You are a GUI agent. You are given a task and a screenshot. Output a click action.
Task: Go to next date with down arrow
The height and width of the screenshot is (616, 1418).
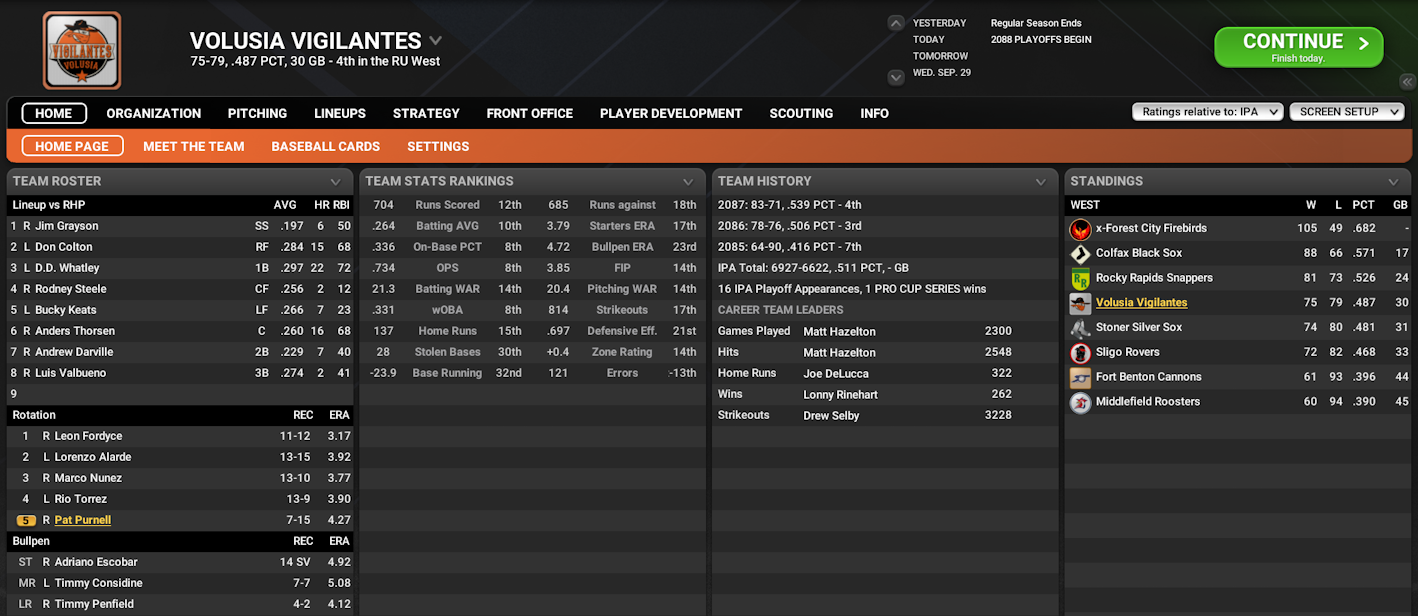pyautogui.click(x=896, y=77)
